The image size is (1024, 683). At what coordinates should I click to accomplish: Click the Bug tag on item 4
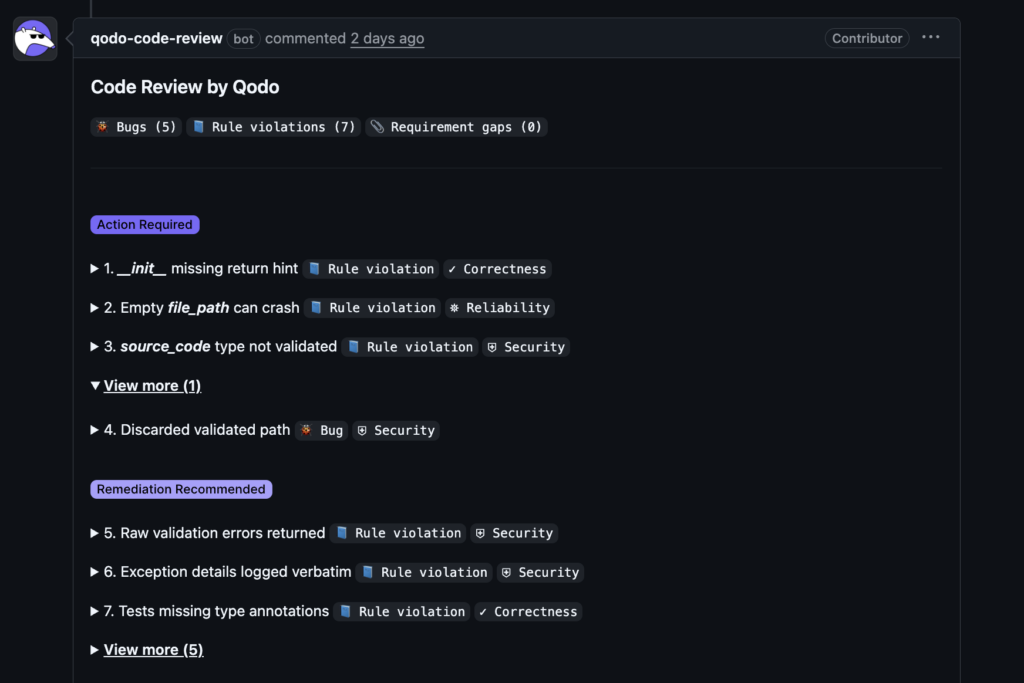click(x=321, y=430)
